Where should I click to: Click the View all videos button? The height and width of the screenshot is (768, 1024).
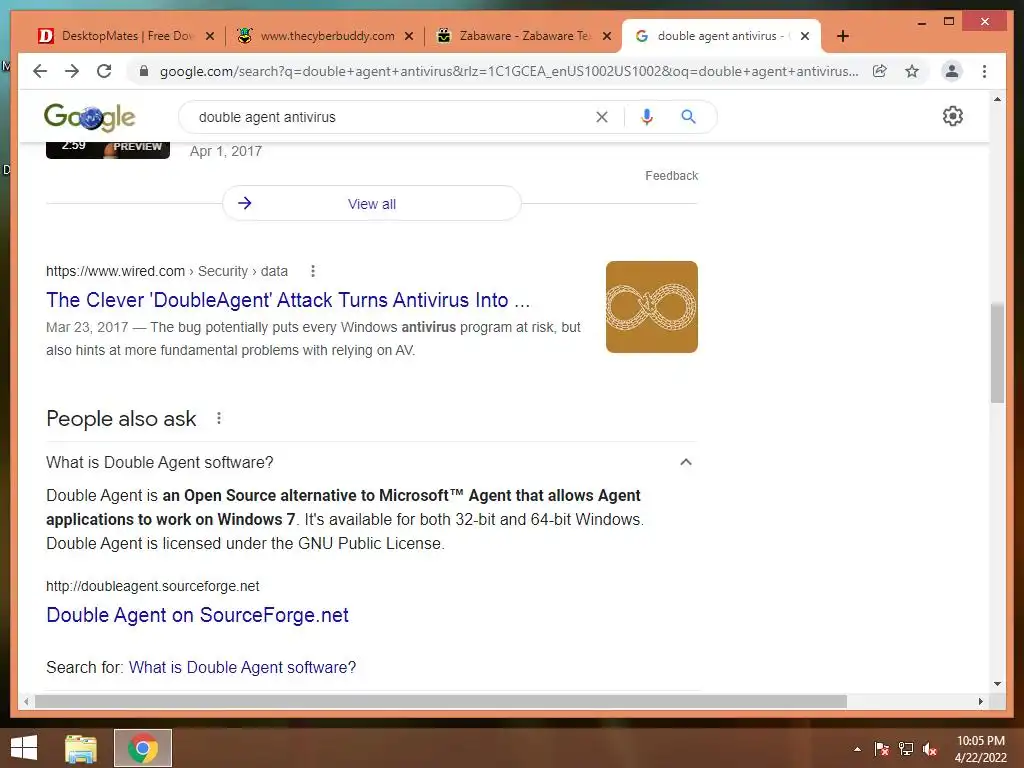pyautogui.click(x=372, y=204)
